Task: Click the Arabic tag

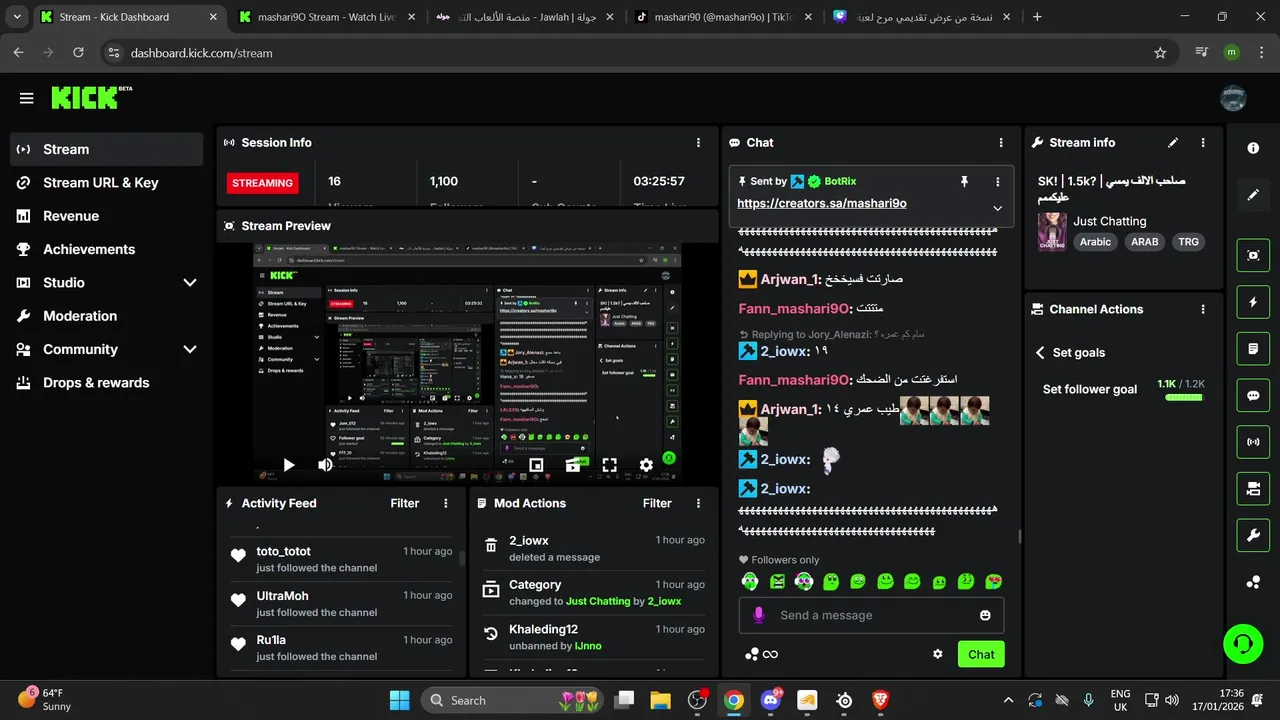Action: tap(1095, 242)
